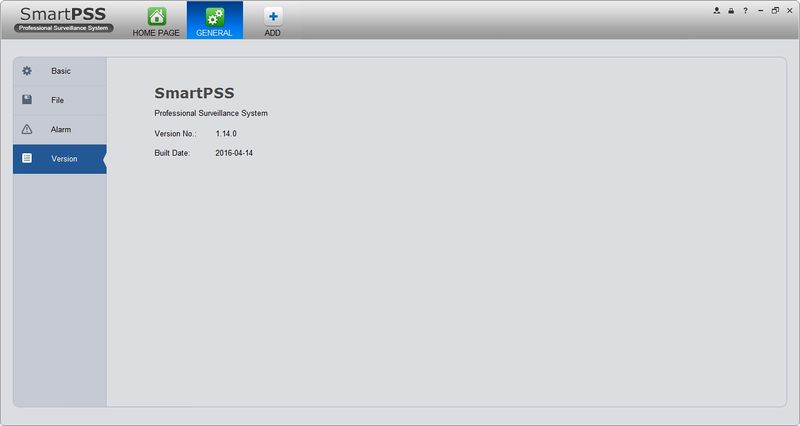Click the Built Date label

coord(172,153)
